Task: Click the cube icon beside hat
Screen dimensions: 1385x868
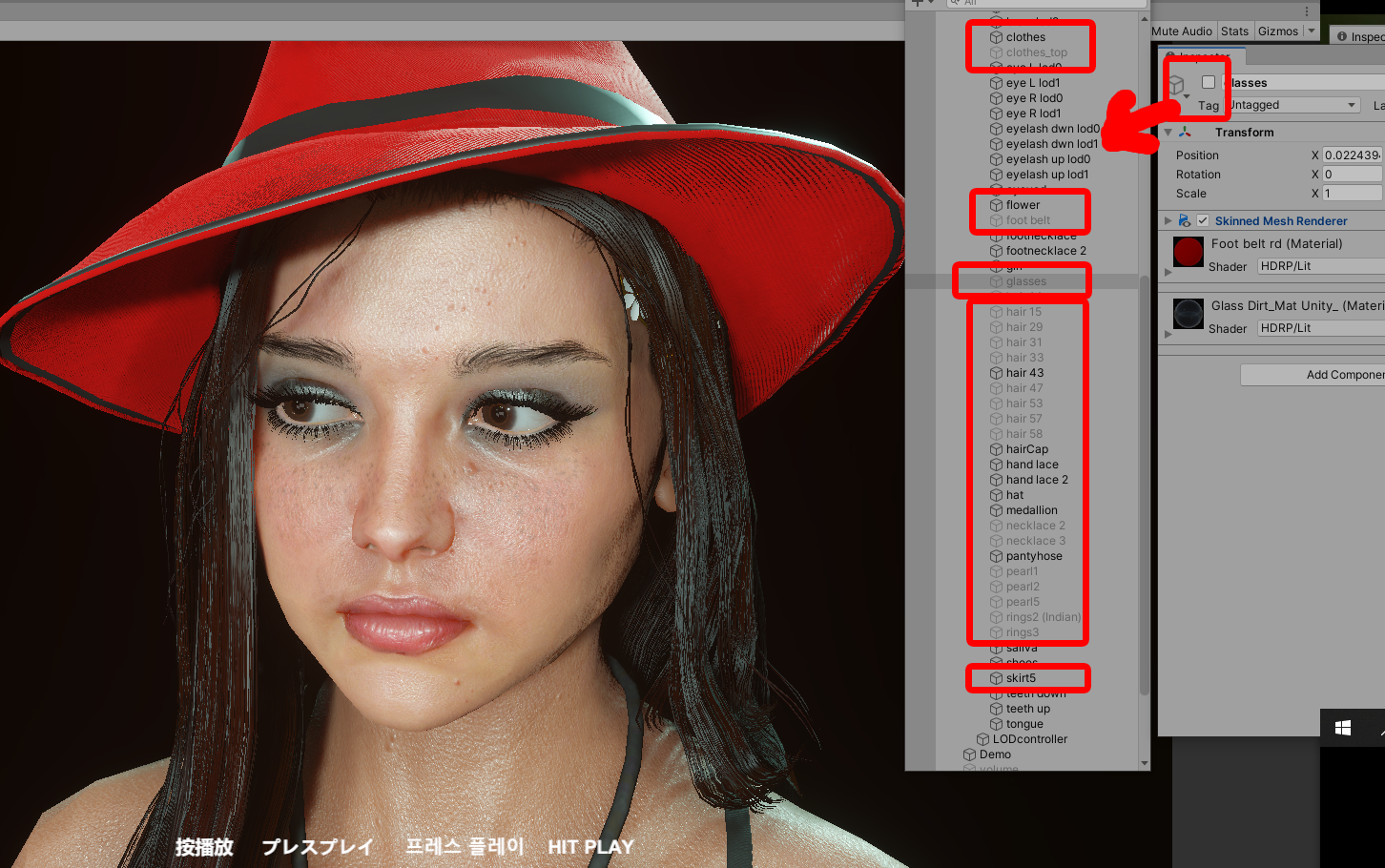Action: [996, 495]
